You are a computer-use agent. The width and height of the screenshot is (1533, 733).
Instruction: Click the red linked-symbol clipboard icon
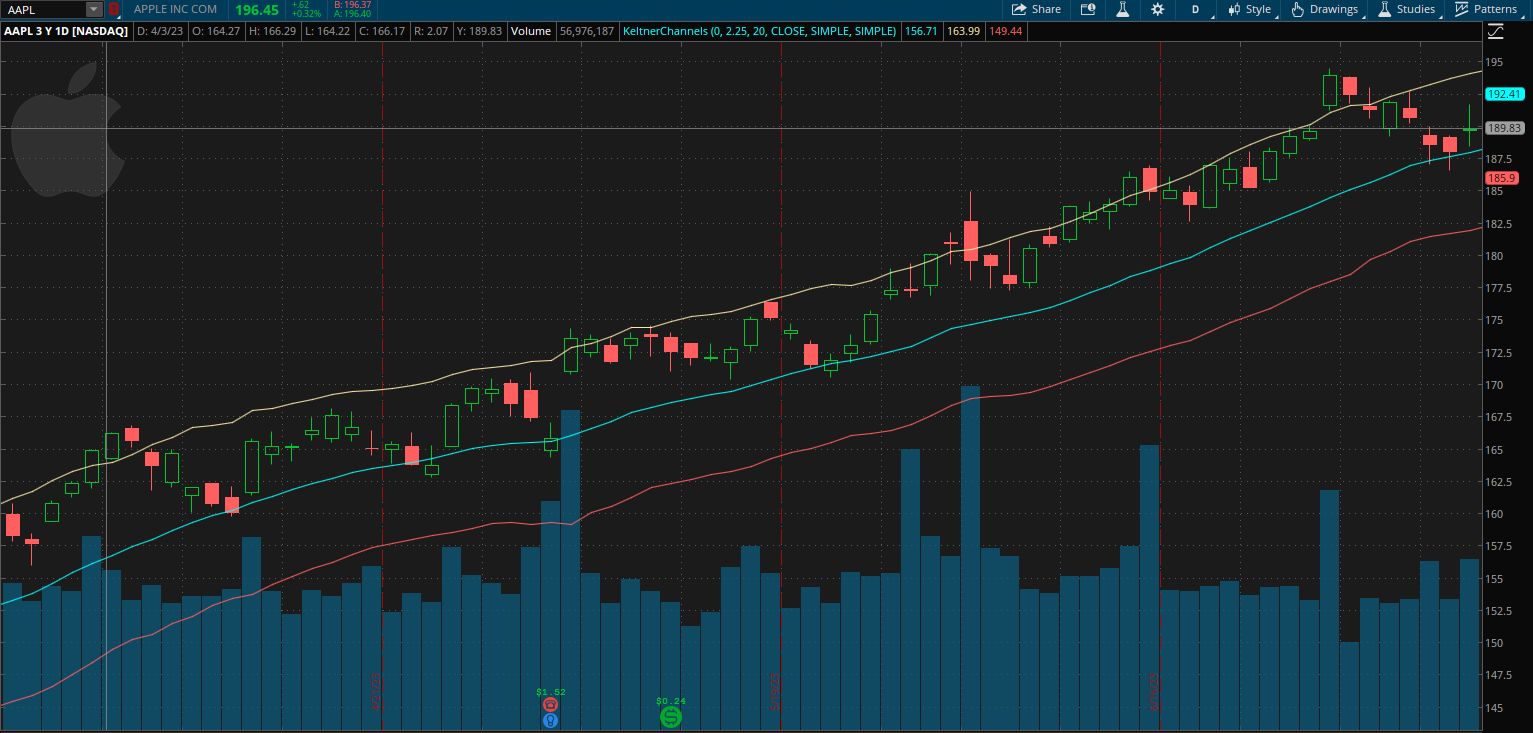click(114, 9)
